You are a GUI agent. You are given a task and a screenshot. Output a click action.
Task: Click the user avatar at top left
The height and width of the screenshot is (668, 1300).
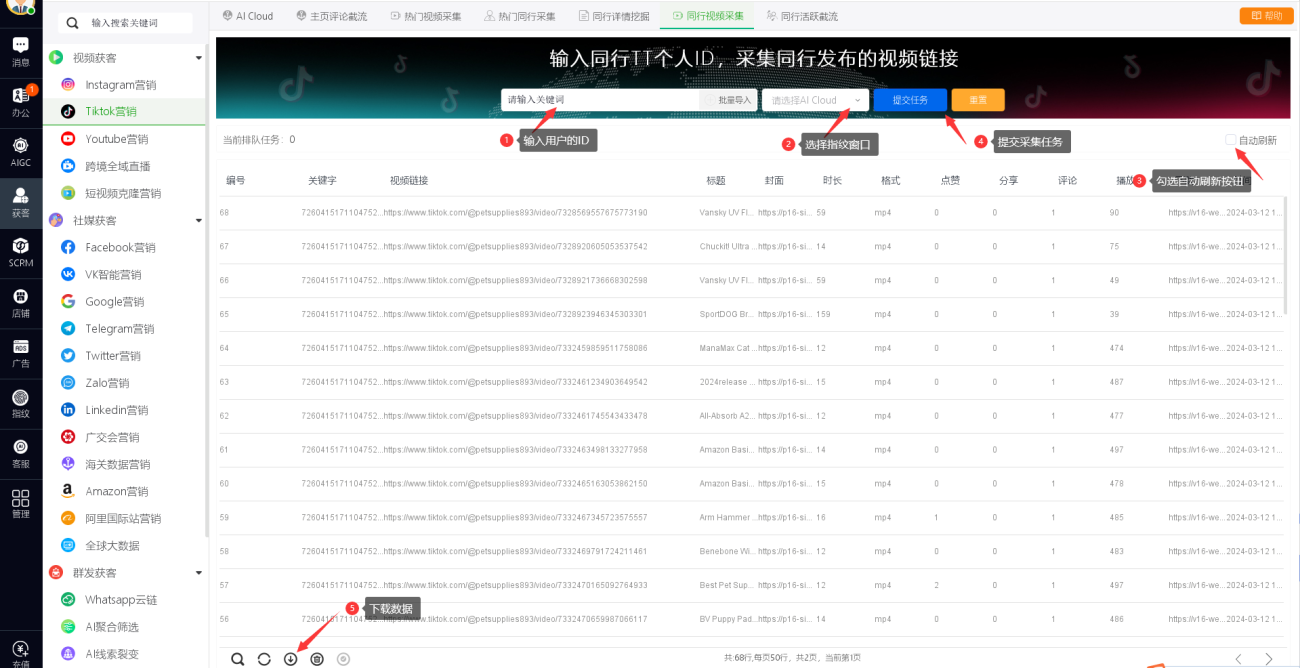[x=19, y=6]
